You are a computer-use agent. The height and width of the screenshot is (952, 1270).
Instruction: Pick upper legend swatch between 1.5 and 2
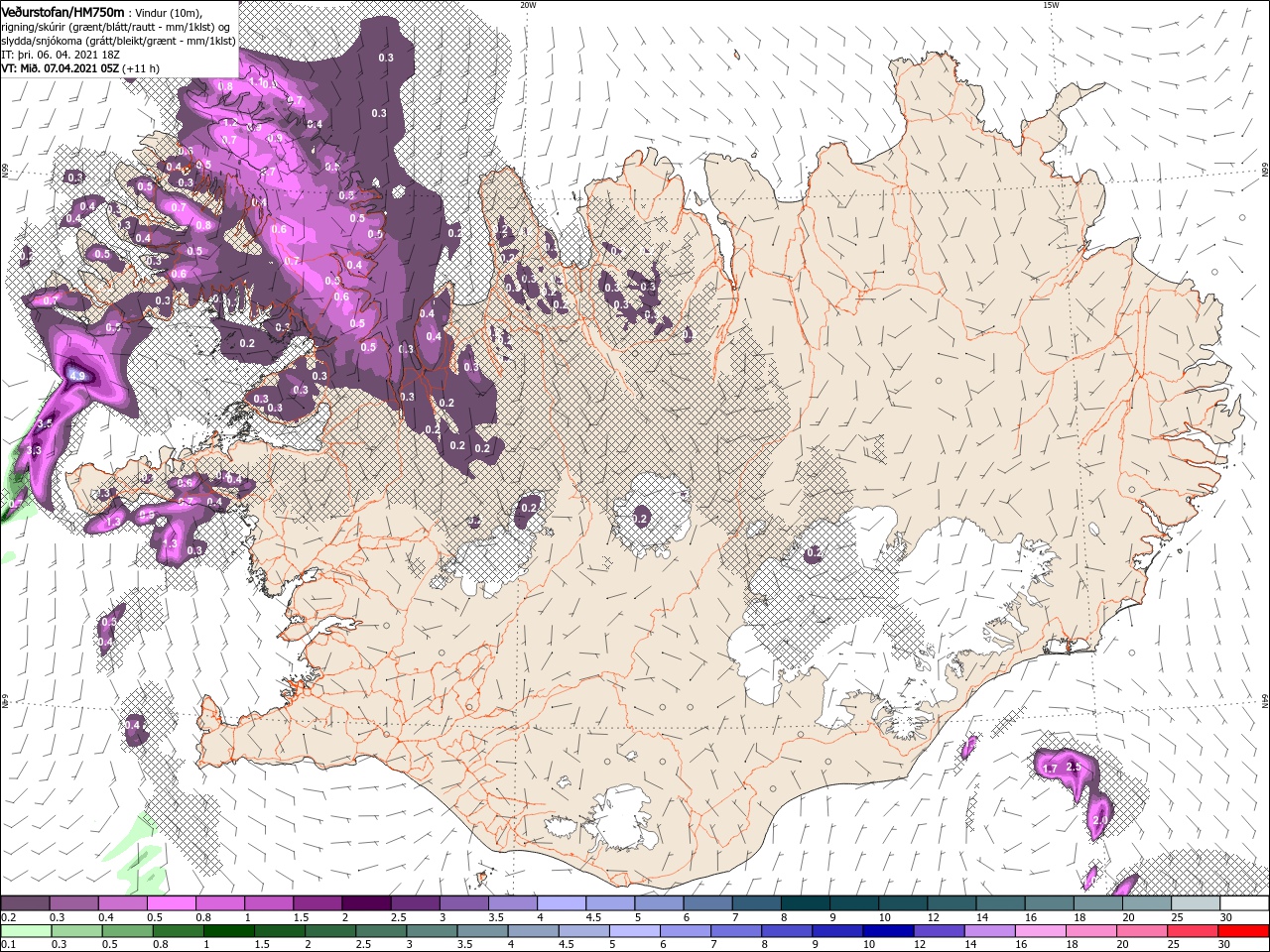click(x=317, y=903)
